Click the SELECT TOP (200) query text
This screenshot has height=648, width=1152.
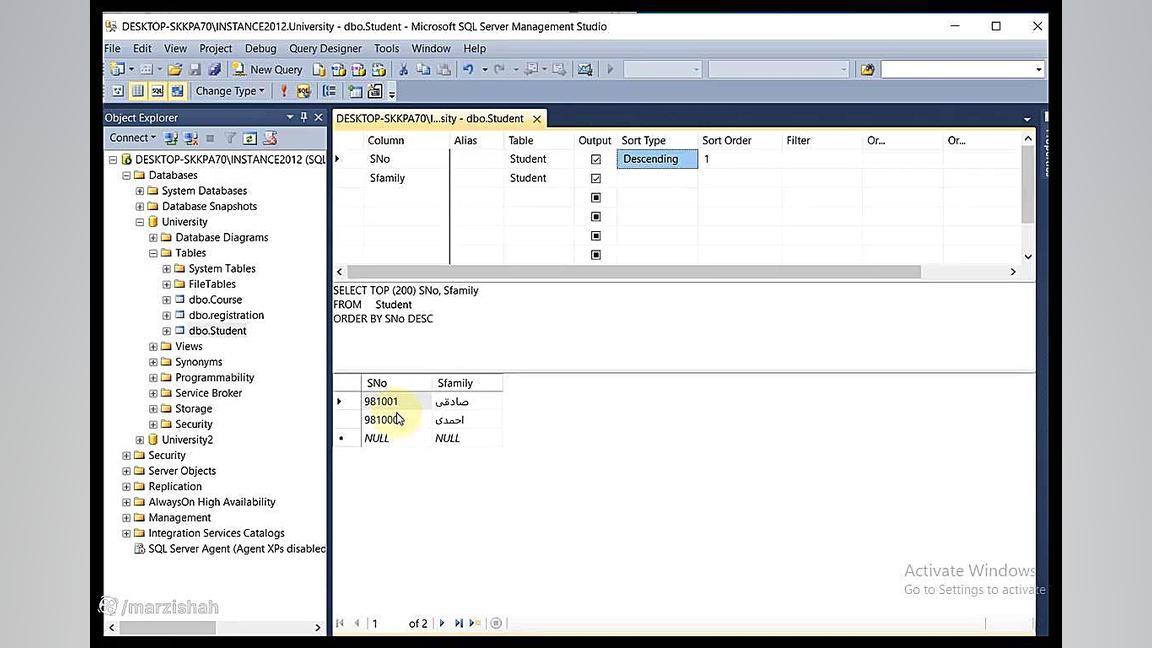pos(406,291)
